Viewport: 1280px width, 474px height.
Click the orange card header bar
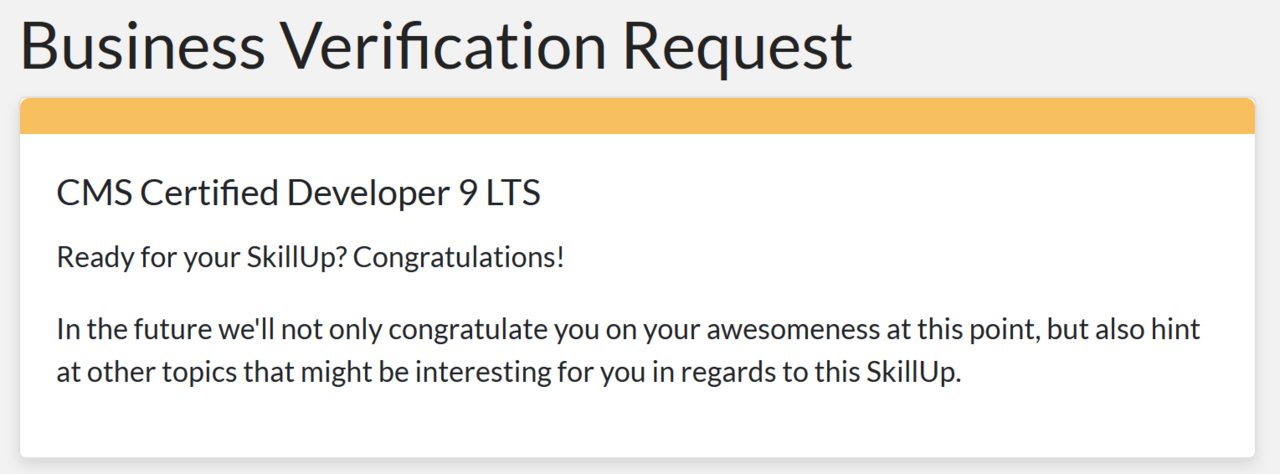637,116
